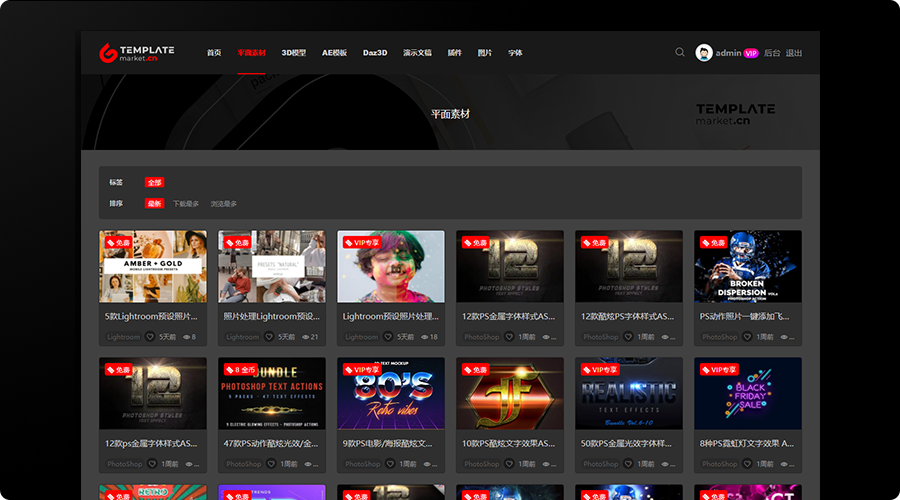The image size is (900, 500).
Task: Open the Broken Dispersion football player thumbnail
Action: (x=748, y=266)
